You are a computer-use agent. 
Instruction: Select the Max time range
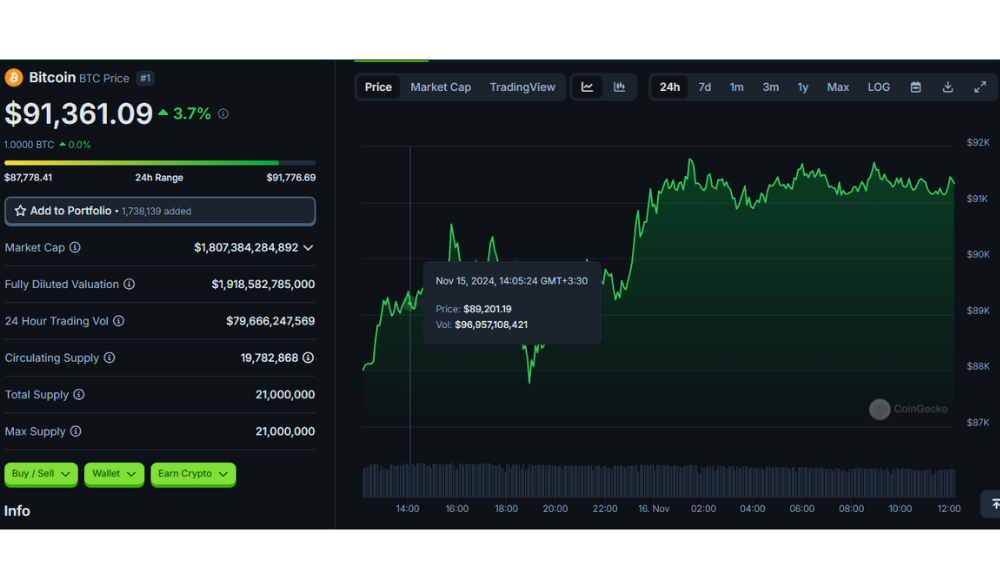(838, 87)
